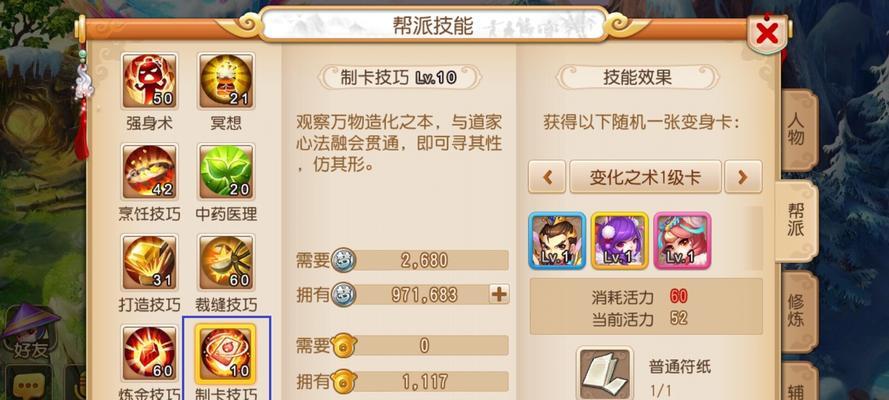Pick the 中药医理 skill icon
The image size is (889, 400).
[226, 172]
